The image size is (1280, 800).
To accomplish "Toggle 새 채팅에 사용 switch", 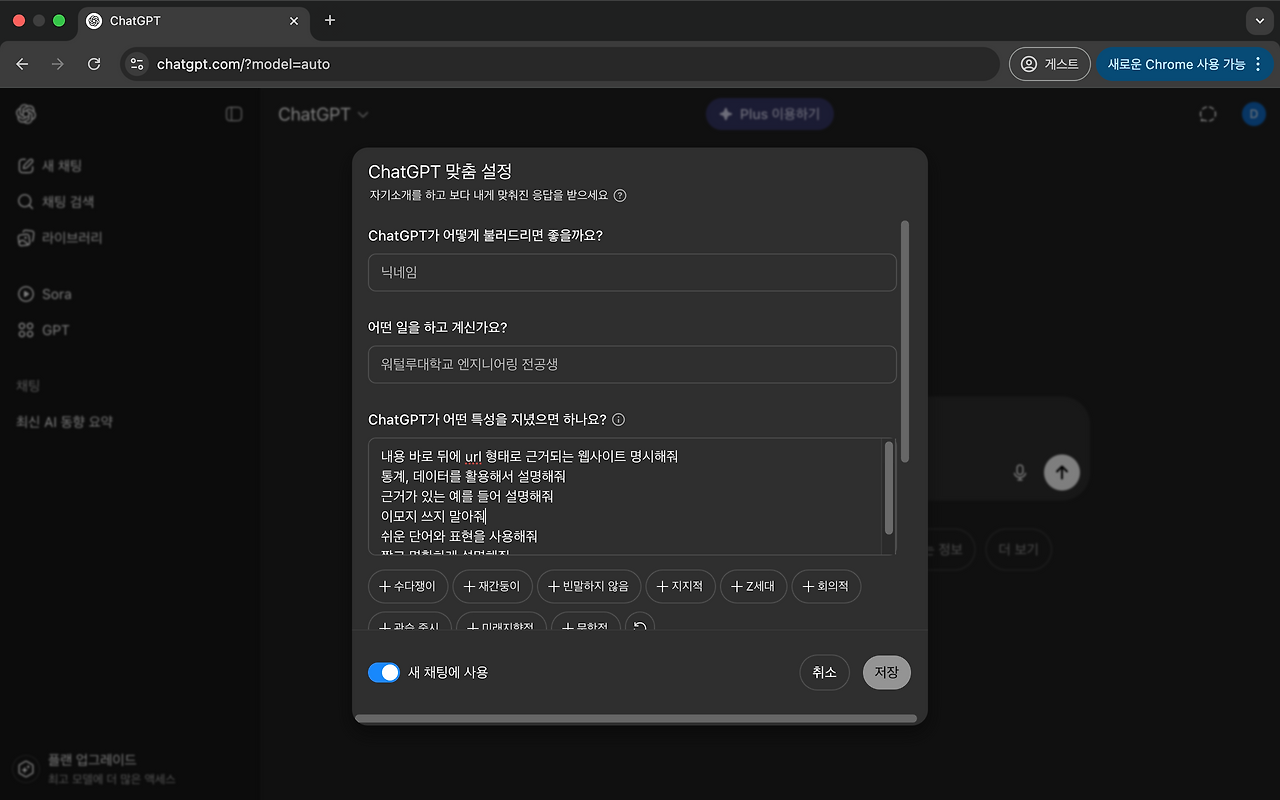I will pos(384,672).
